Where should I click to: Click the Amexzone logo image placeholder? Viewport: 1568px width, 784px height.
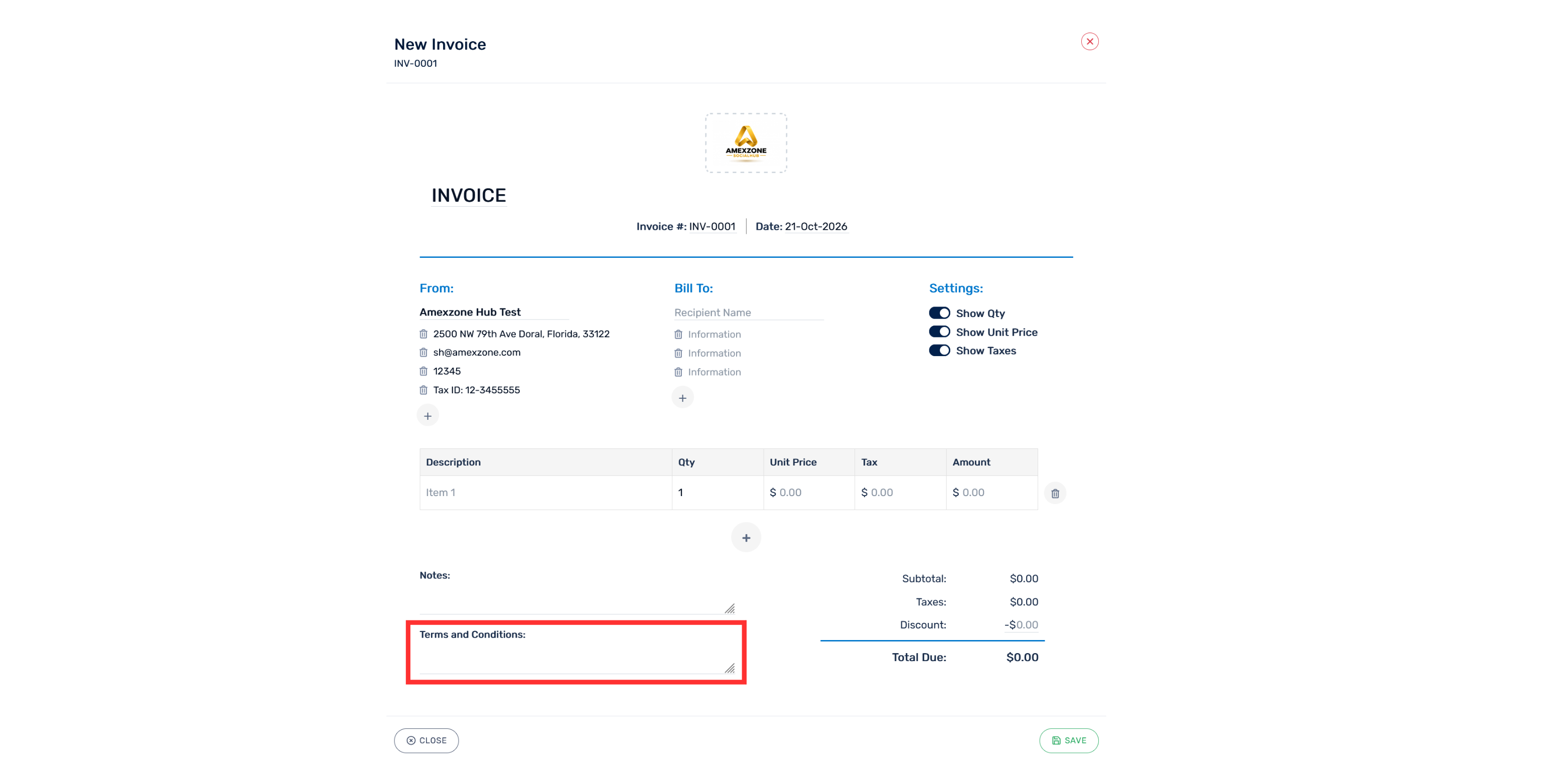[746, 143]
